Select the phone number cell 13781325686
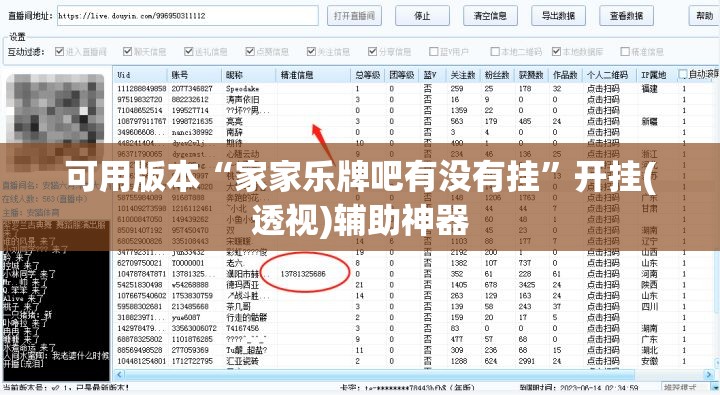 [303, 274]
